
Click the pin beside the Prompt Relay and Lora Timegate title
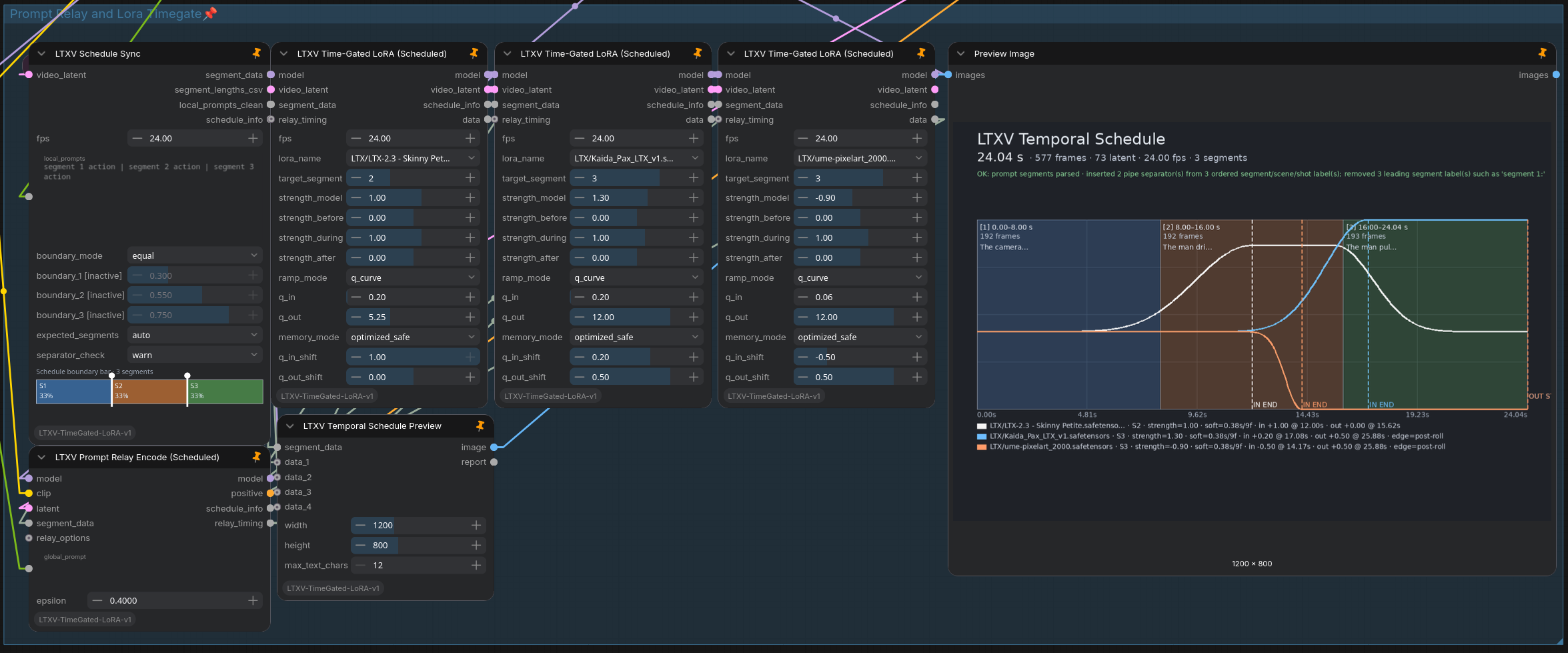point(210,13)
